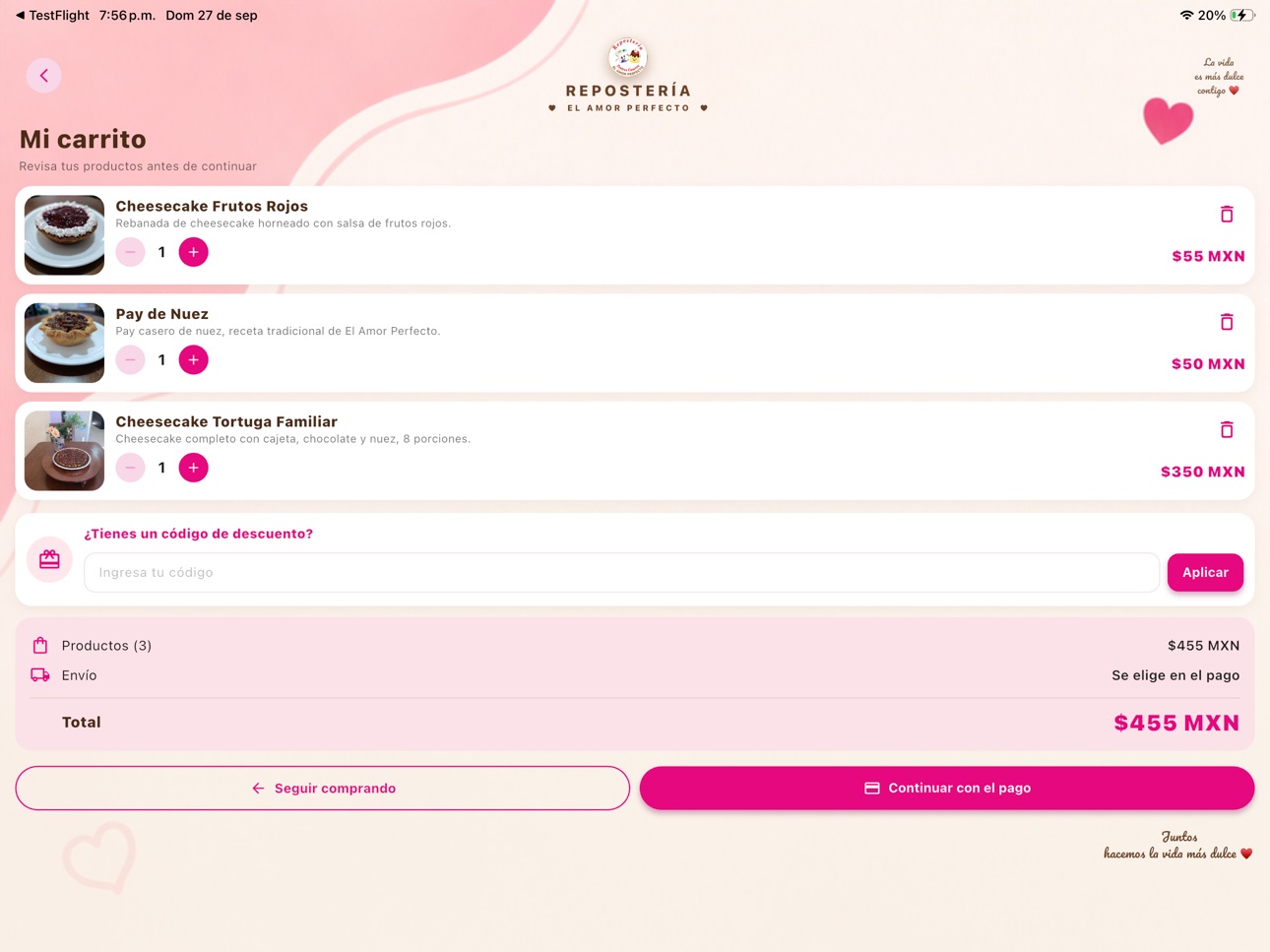1270x952 pixels.
Task: Tap the $55 MXN price
Action: pos(1208,256)
